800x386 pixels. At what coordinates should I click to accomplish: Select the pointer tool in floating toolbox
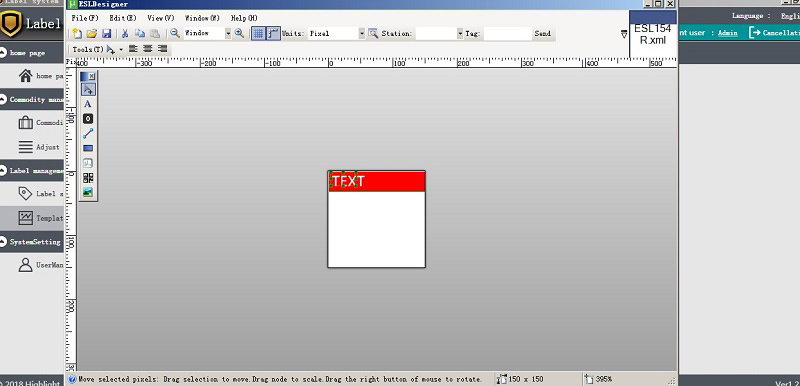pyautogui.click(x=88, y=90)
